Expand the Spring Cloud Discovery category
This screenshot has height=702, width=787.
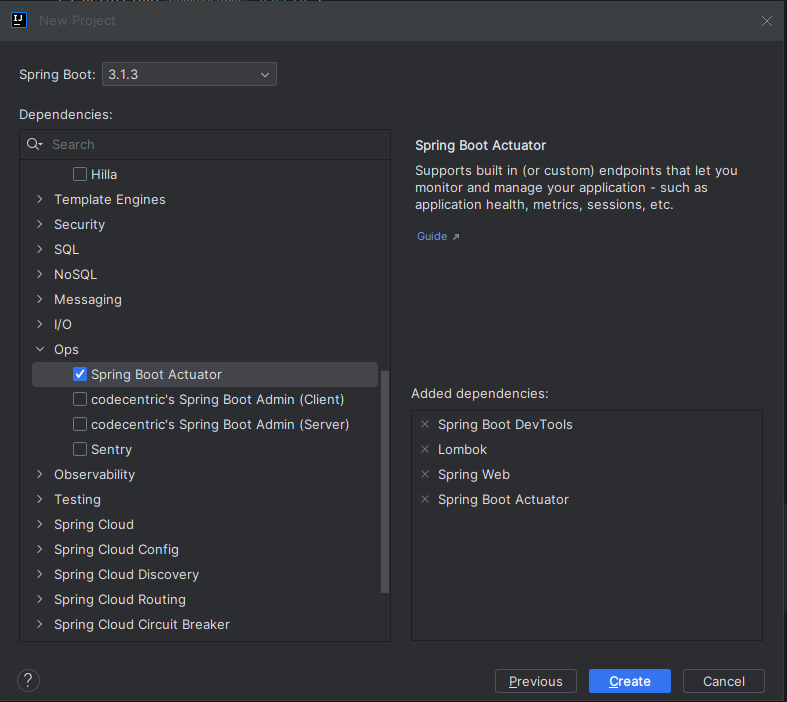40,574
